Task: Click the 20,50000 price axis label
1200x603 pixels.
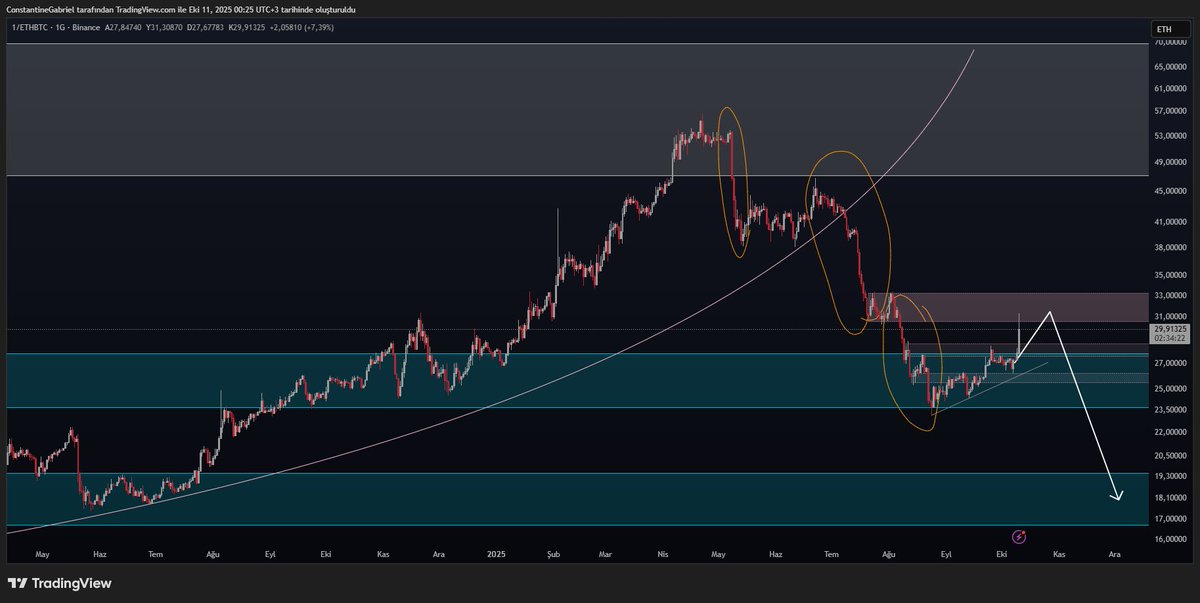Action: [1170, 455]
